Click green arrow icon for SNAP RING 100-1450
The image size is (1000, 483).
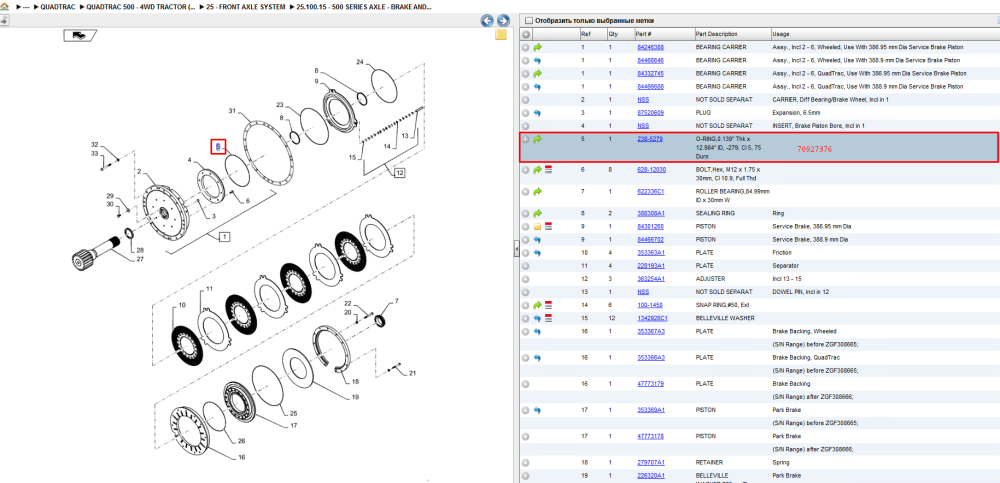(538, 305)
